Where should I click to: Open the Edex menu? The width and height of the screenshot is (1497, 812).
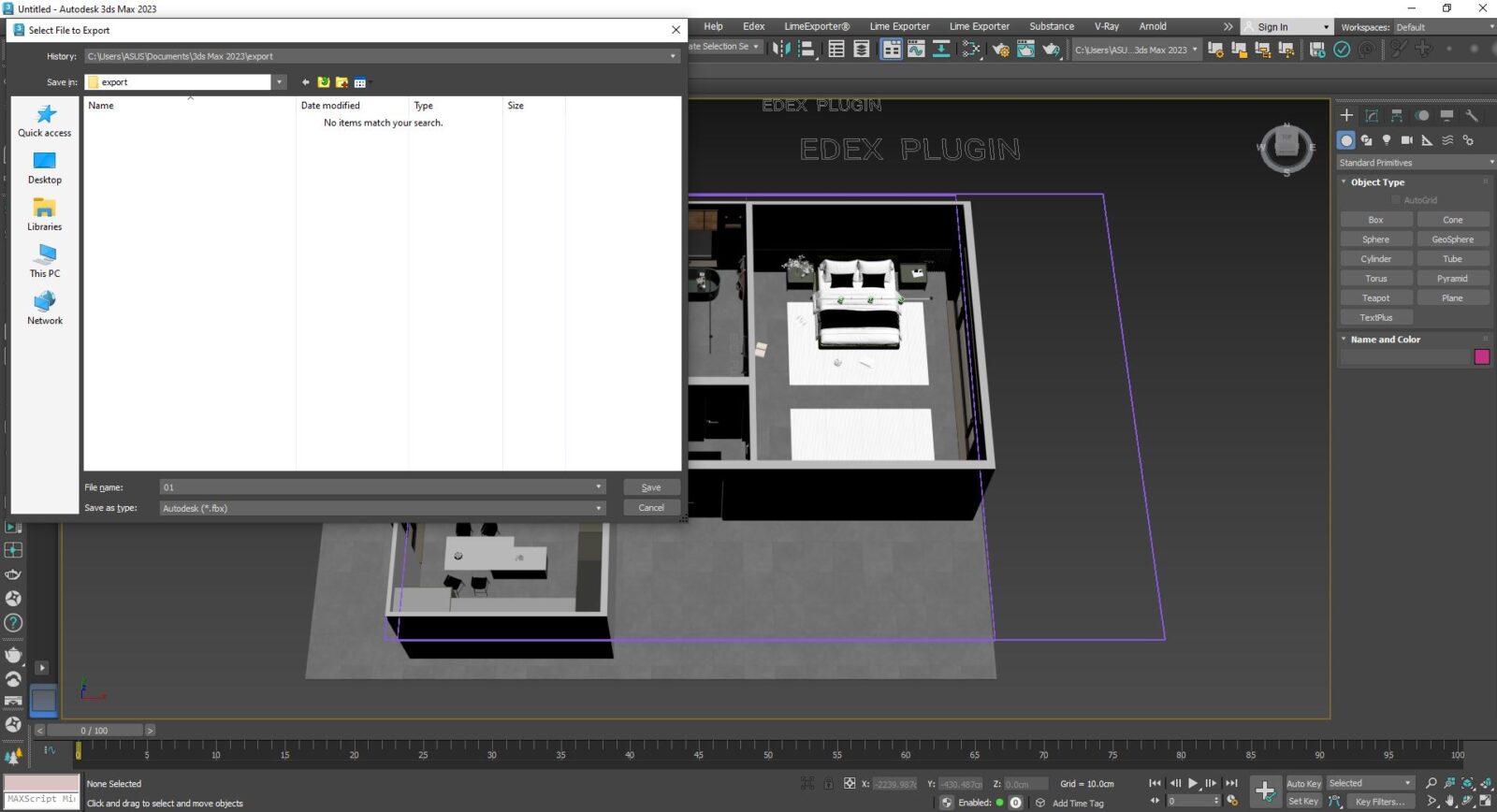tap(753, 26)
